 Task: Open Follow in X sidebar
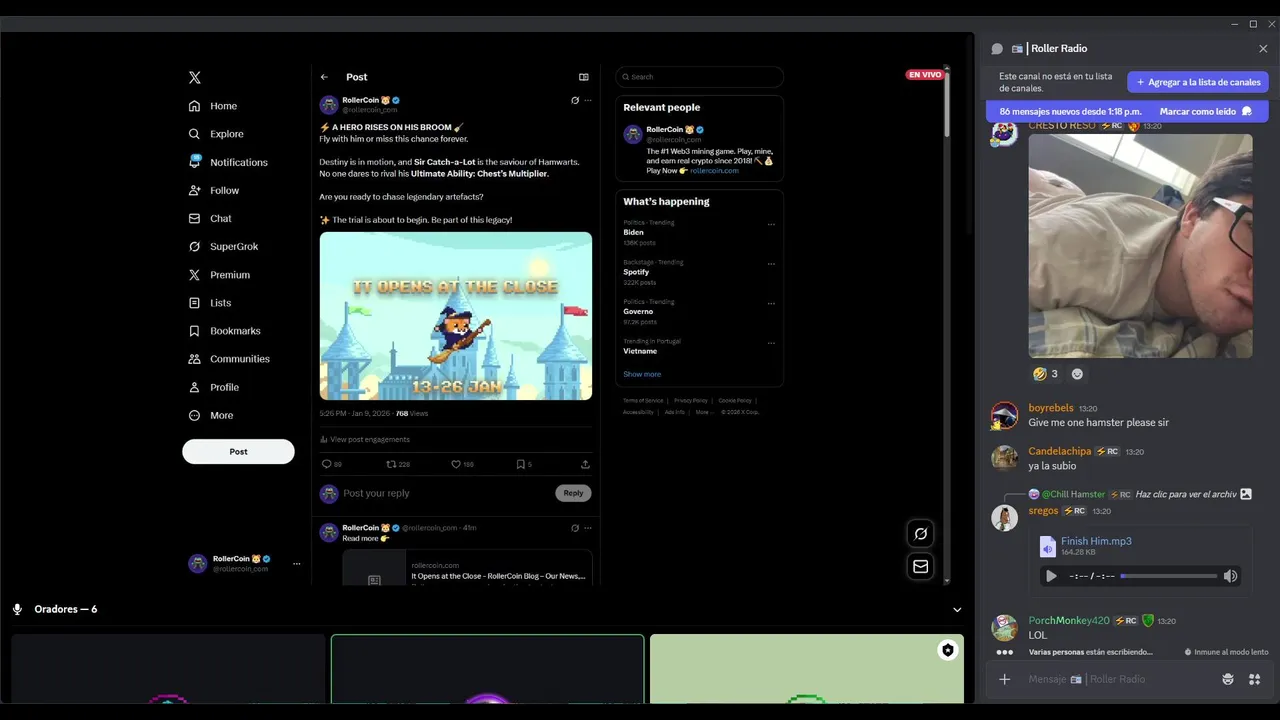click(x=214, y=190)
